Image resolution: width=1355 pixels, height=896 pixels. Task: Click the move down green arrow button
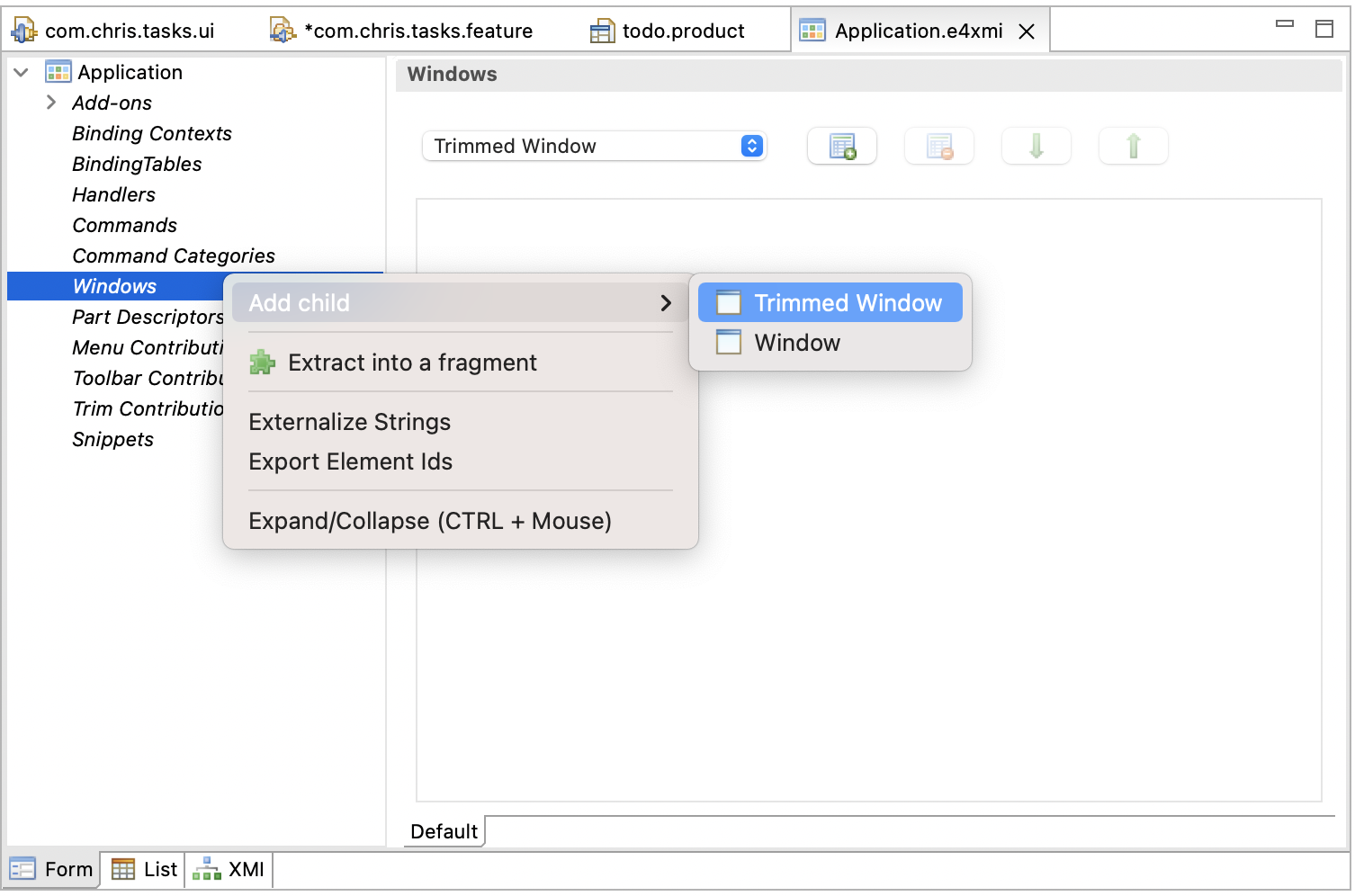click(x=1036, y=147)
